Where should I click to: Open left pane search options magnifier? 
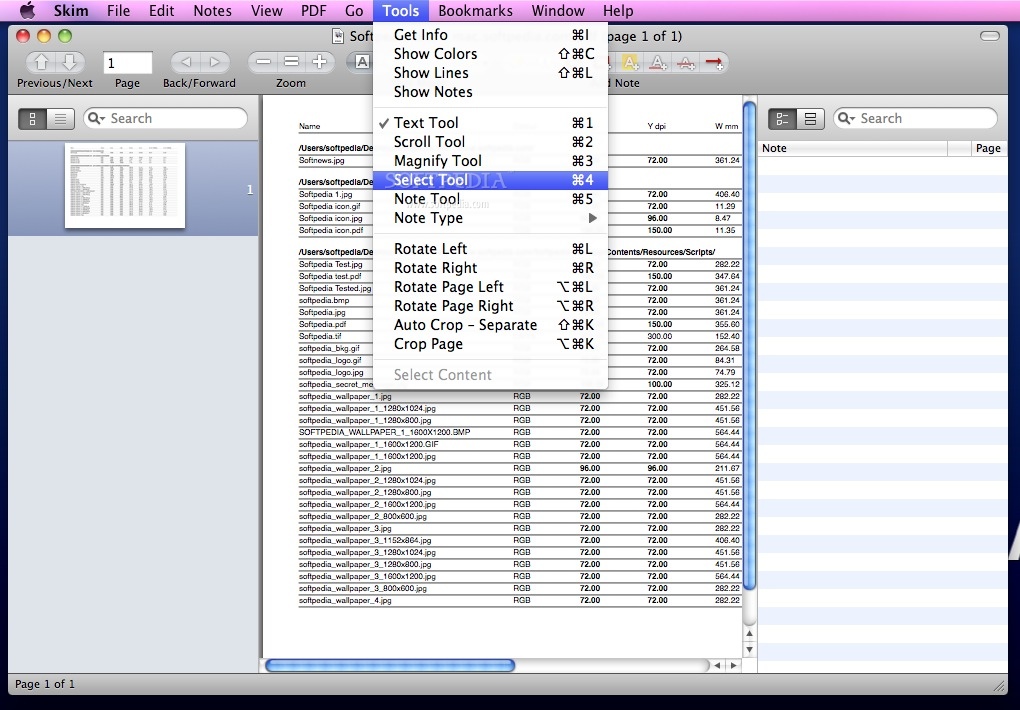coord(96,118)
